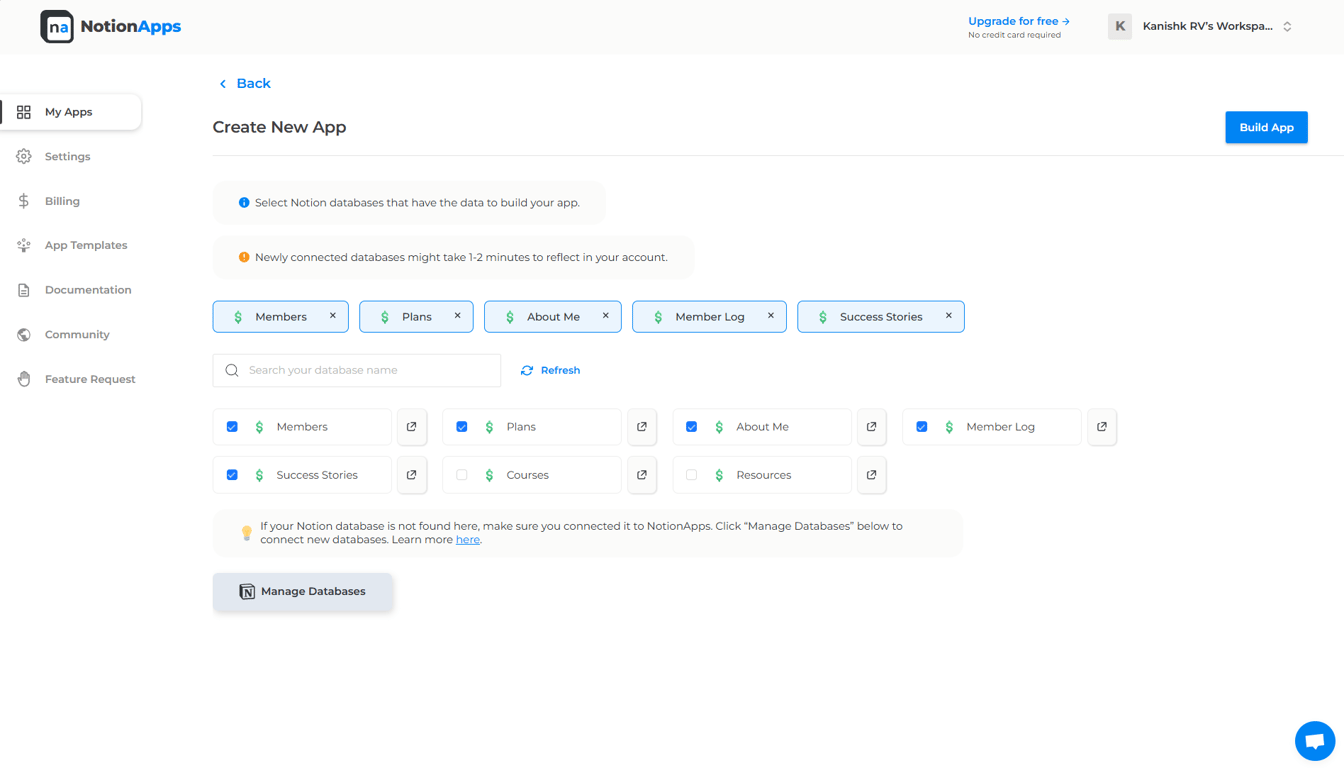1344x768 pixels.
Task: Open Members database external link icon
Action: tap(412, 427)
